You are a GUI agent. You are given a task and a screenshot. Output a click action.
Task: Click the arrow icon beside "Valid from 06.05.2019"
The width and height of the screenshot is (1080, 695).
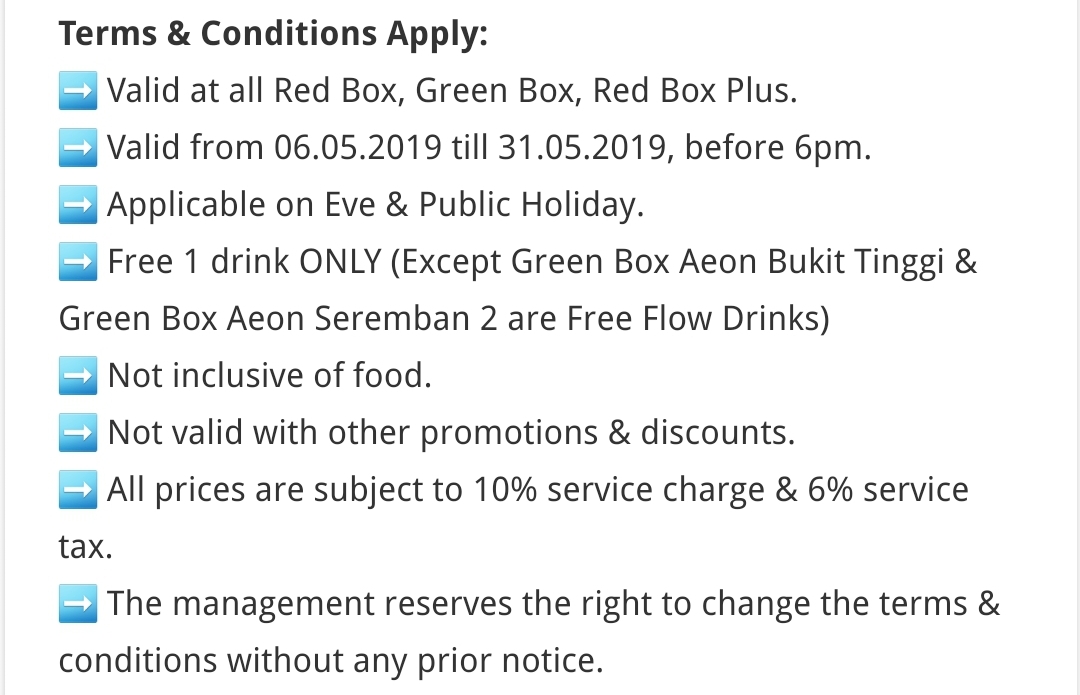(78, 148)
